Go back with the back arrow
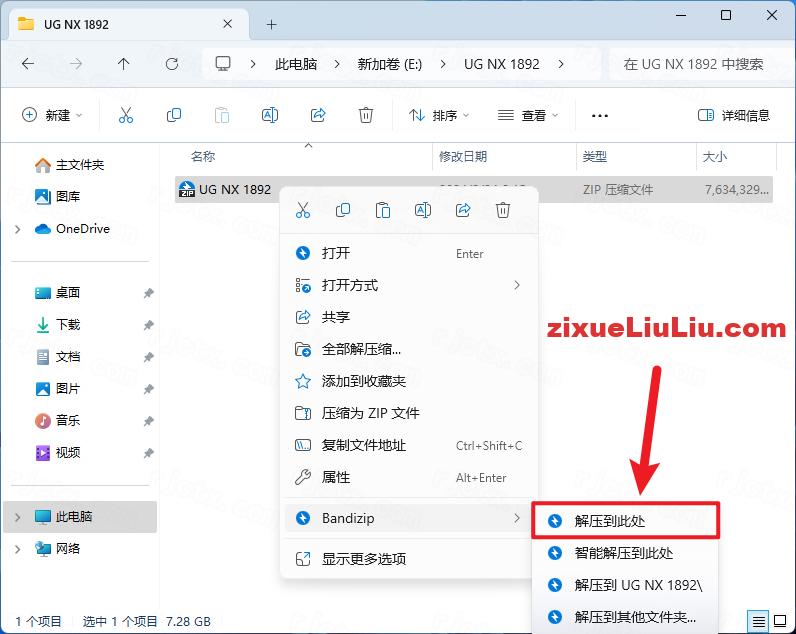 [x=28, y=64]
